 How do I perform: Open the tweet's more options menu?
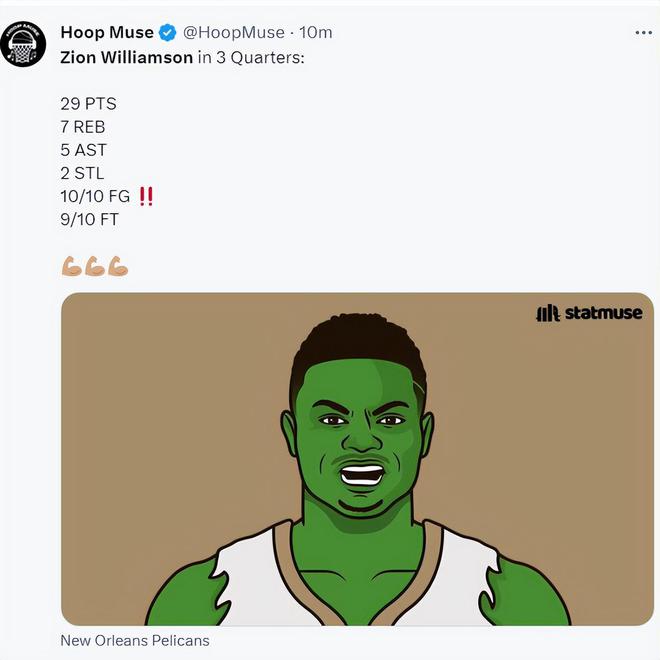coord(643,33)
